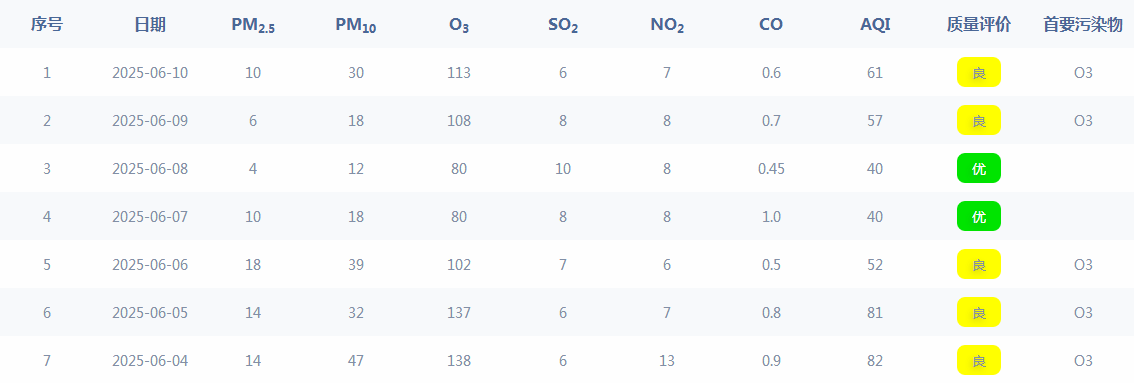1134x383 pixels.
Task: Click the 序号 column header
Action: 47,25
